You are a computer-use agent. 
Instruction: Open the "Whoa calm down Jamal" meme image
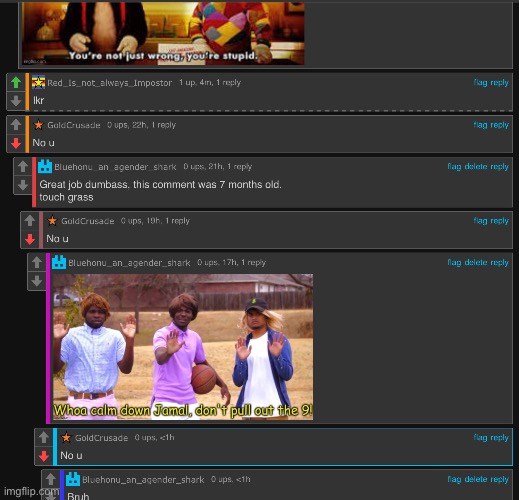click(183, 347)
